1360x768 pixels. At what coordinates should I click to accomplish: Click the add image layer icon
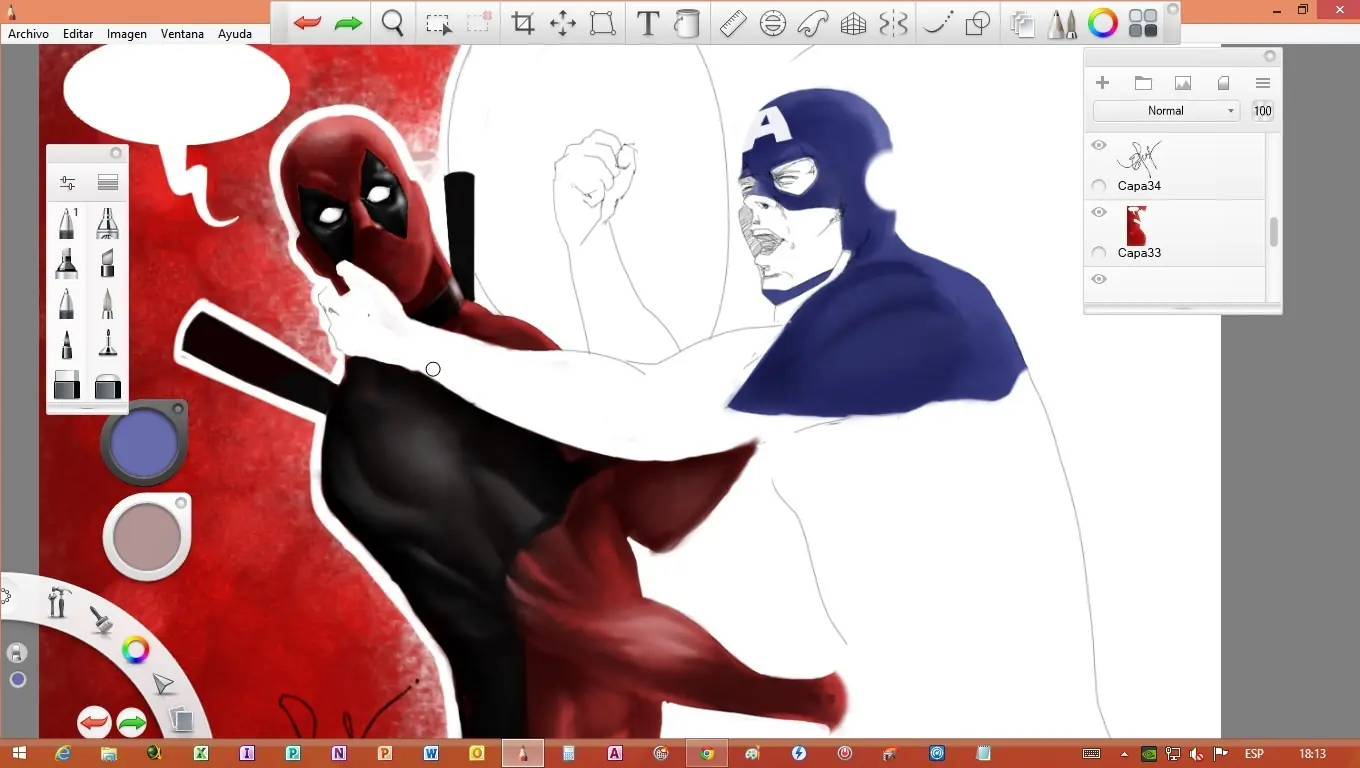[x=1183, y=83]
